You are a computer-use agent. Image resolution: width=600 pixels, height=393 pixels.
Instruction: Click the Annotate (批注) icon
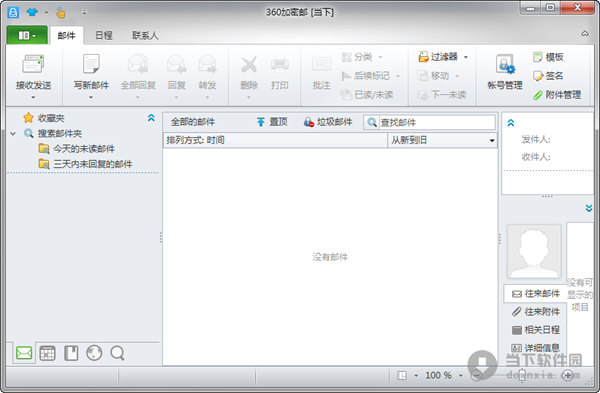[x=321, y=64]
